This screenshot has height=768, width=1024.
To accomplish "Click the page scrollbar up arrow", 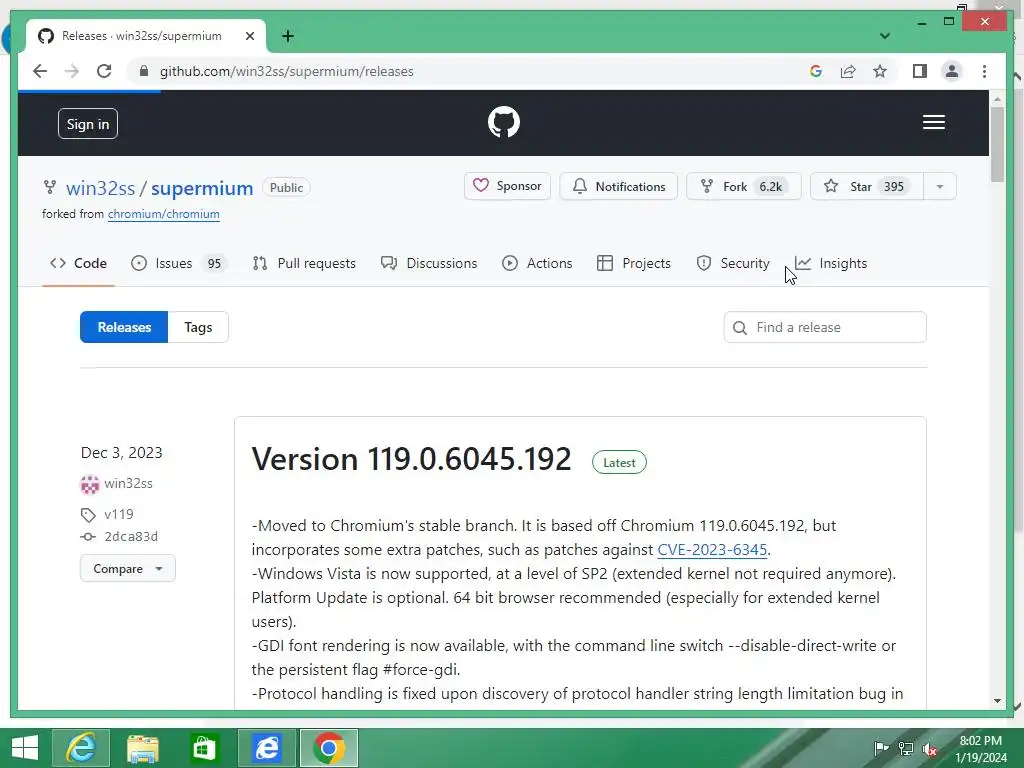I will click(x=997, y=99).
